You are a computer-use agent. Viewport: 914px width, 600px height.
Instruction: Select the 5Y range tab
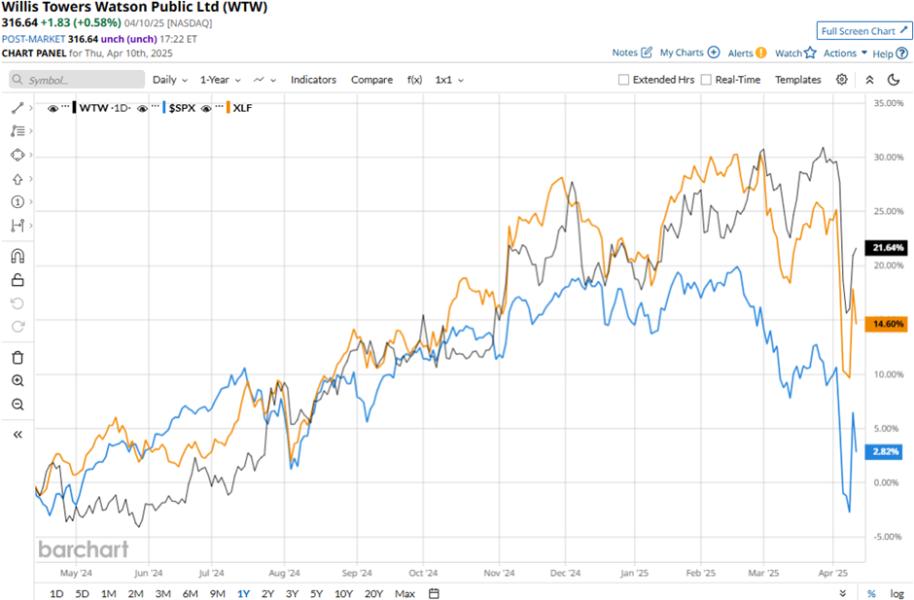tap(317, 594)
